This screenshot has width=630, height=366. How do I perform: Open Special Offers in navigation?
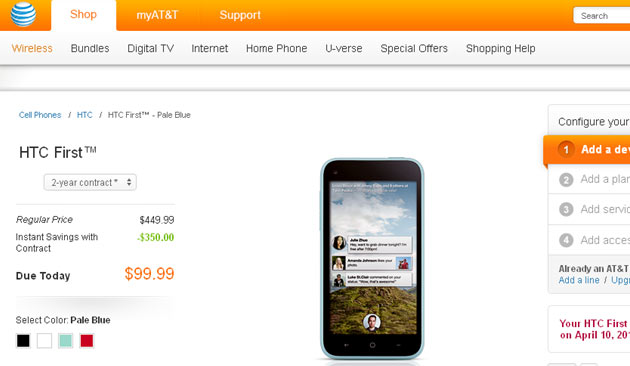pyautogui.click(x=414, y=49)
